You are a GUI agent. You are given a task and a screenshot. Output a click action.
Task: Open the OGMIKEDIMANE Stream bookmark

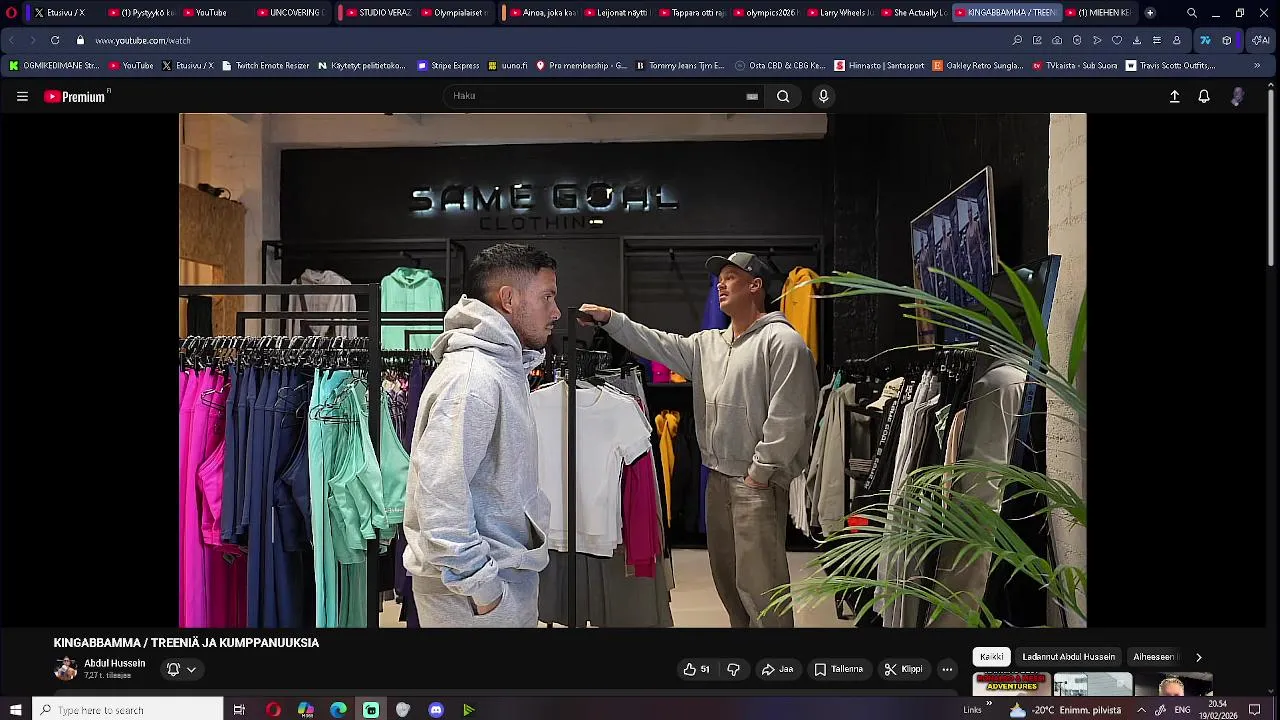tap(54, 66)
